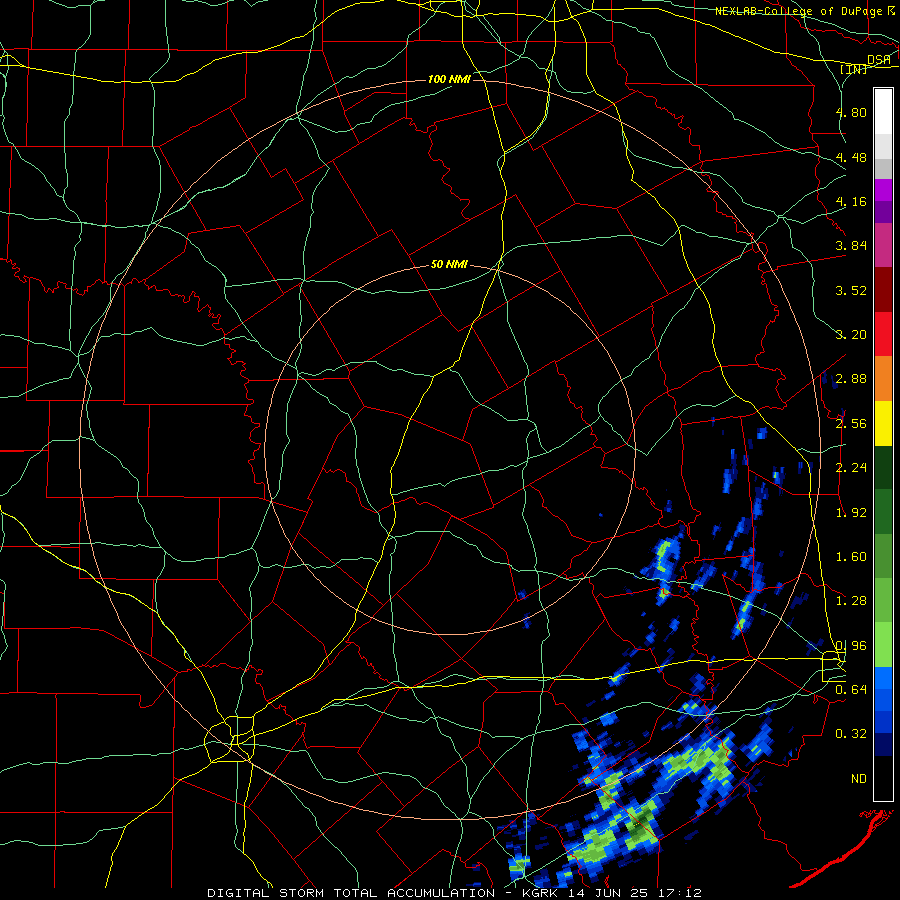Pick the white swatch atop the legend
Viewport: 900px width, 900px height.
point(883,112)
